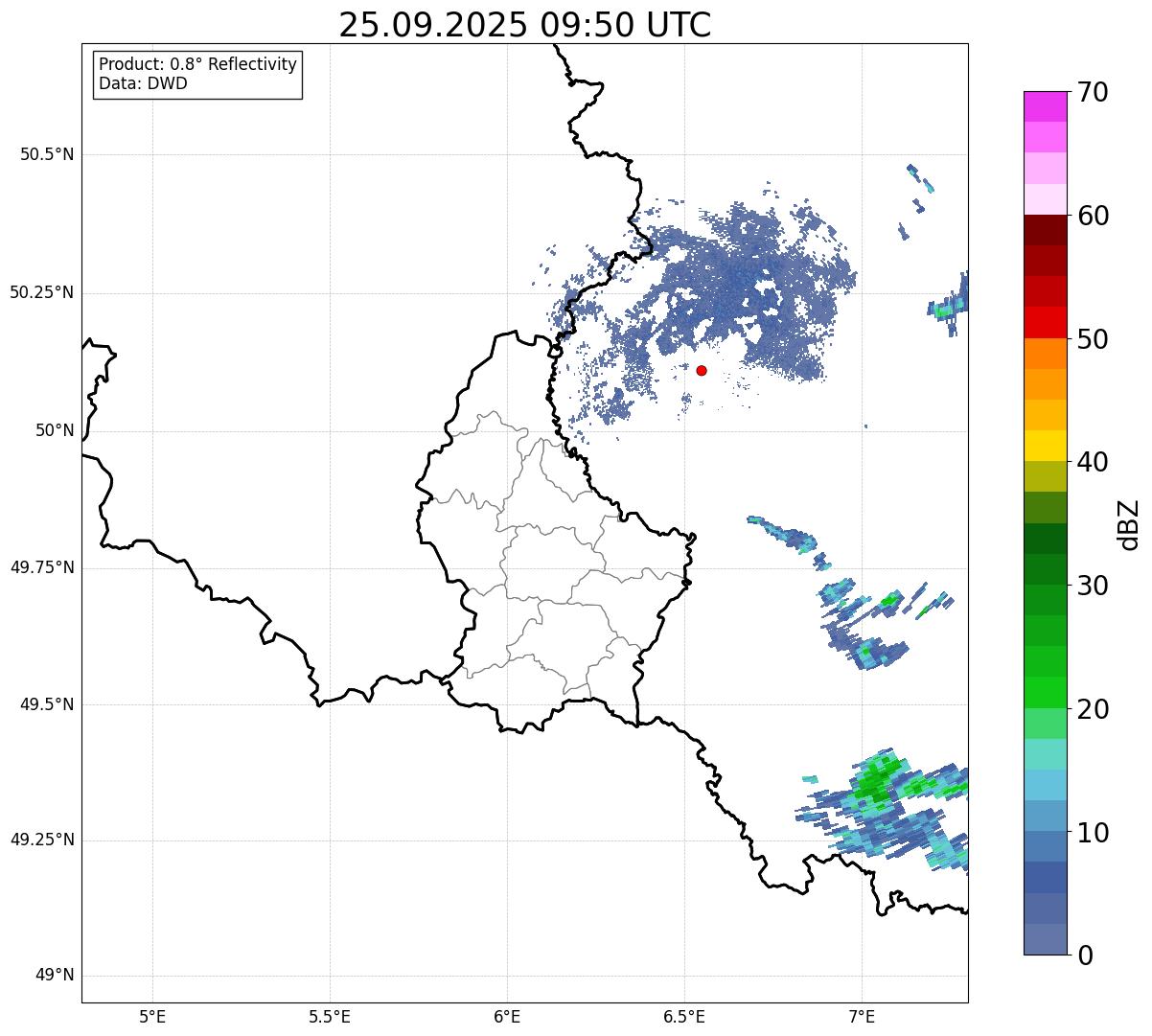Click the colorbar tick label 0
1152x1036 pixels.
coord(1085,955)
